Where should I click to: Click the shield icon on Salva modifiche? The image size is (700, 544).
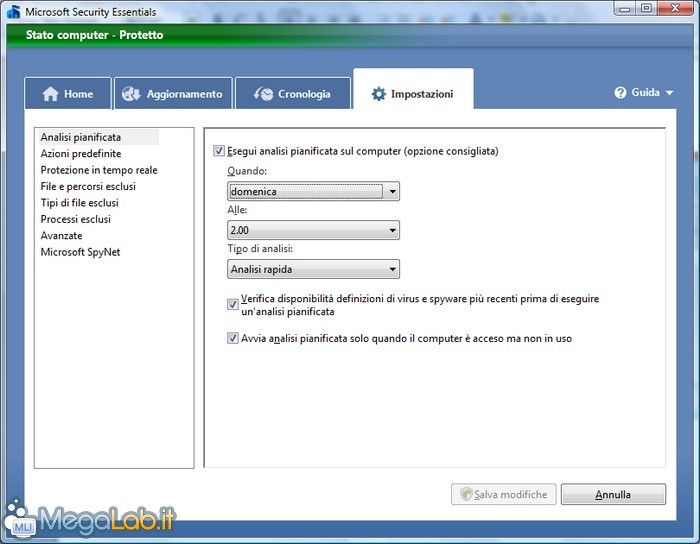pos(466,494)
